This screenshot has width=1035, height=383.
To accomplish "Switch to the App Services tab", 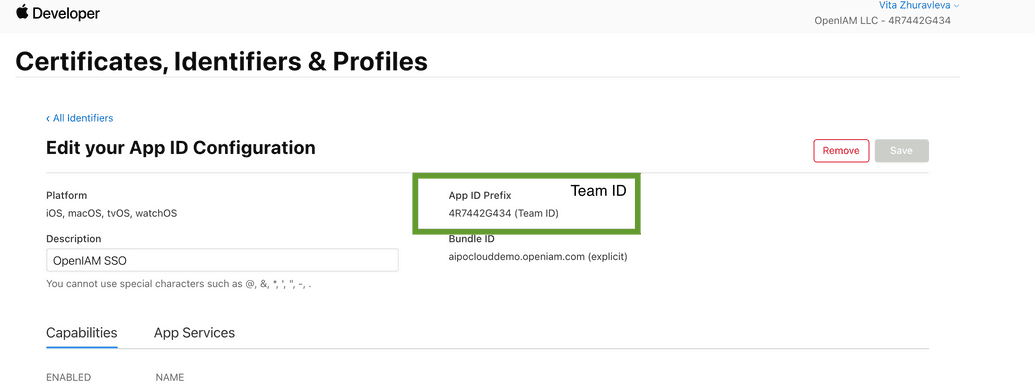I will coord(194,333).
